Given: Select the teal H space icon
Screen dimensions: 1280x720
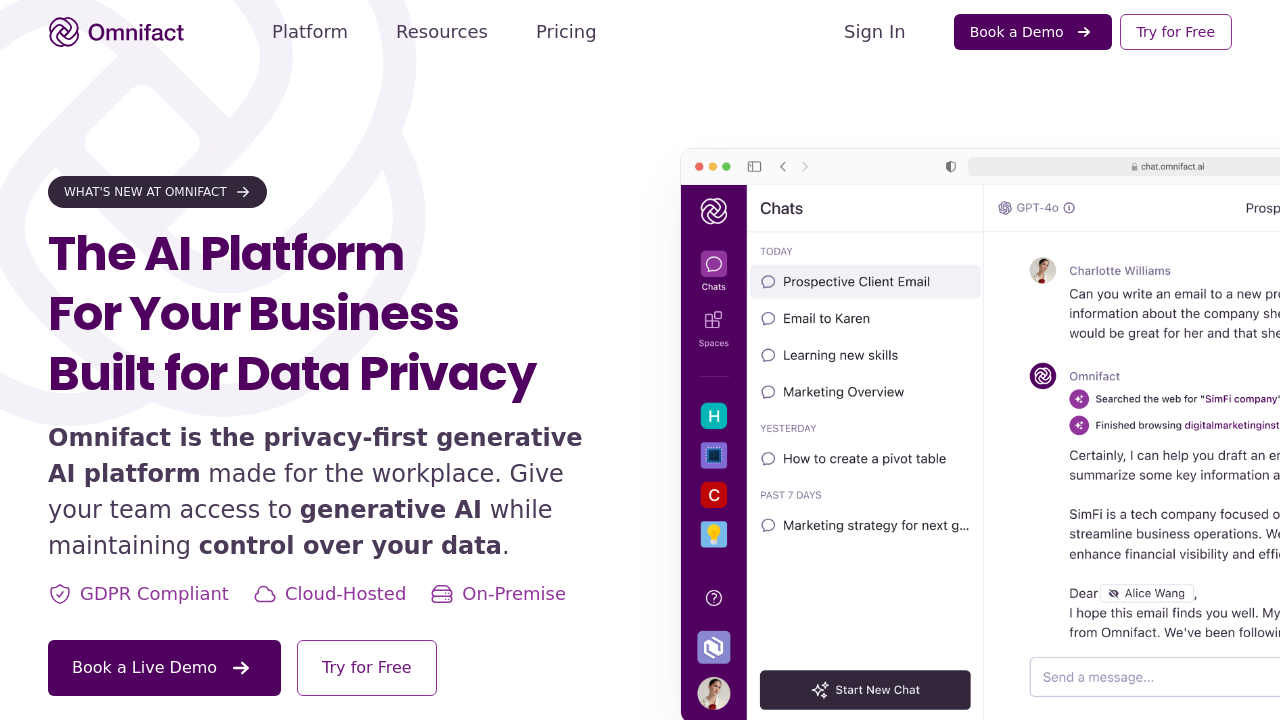Looking at the screenshot, I should click(x=714, y=416).
